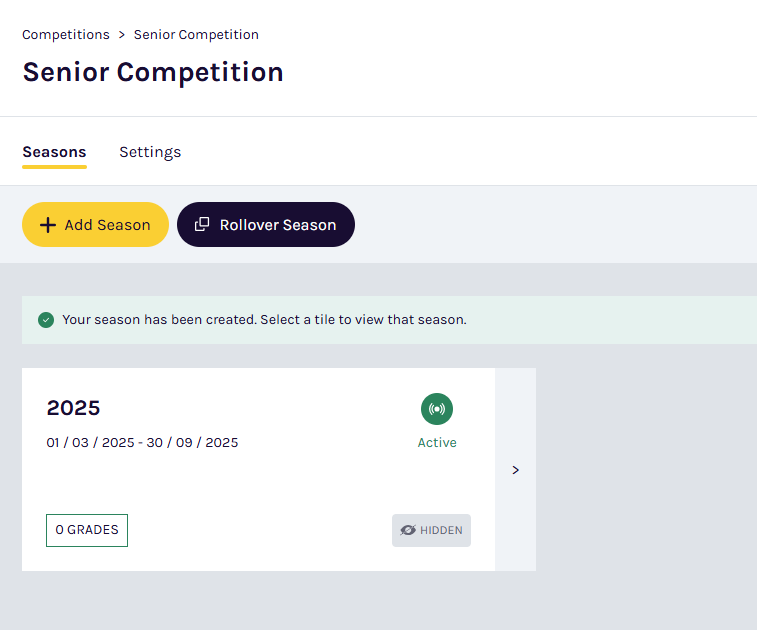Viewport: 757px width, 630px height.
Task: Click the Senior Competition page heading
Action: click(x=153, y=72)
